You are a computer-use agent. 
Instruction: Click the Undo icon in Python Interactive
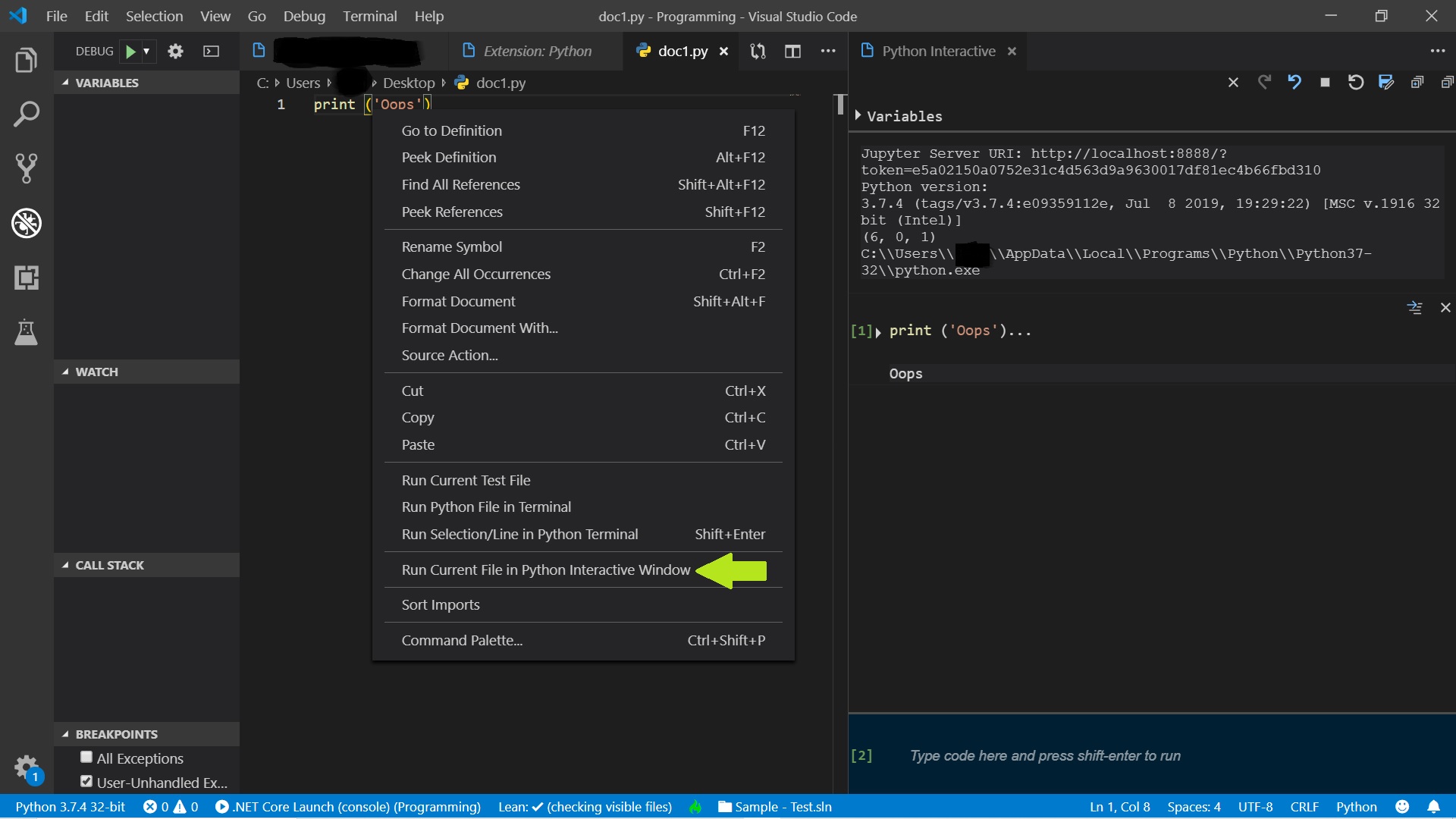click(x=1294, y=82)
